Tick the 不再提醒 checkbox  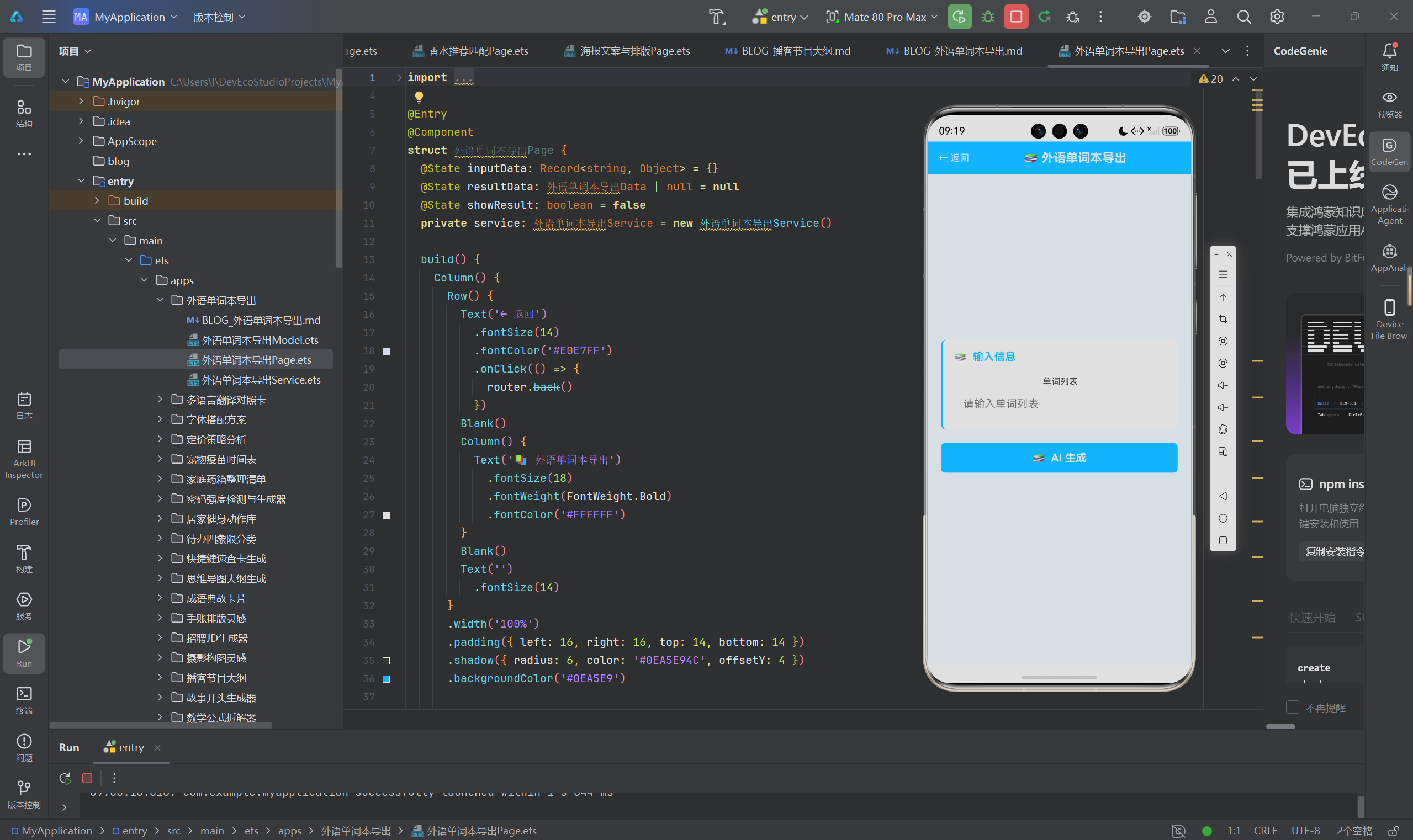(1292, 707)
